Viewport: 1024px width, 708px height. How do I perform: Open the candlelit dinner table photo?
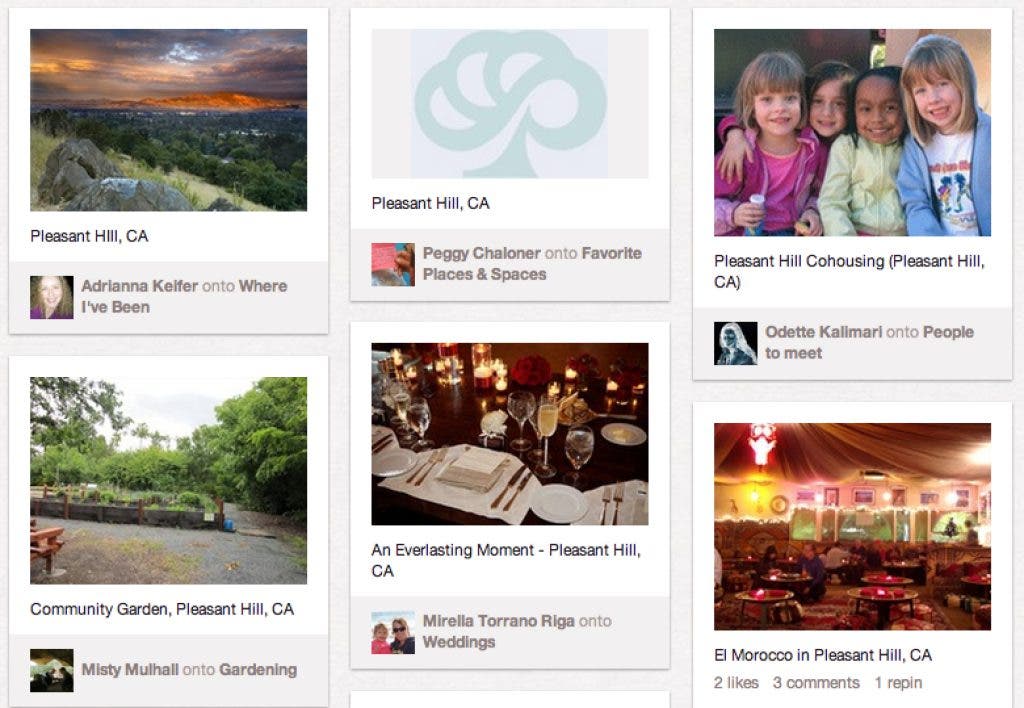[510, 434]
